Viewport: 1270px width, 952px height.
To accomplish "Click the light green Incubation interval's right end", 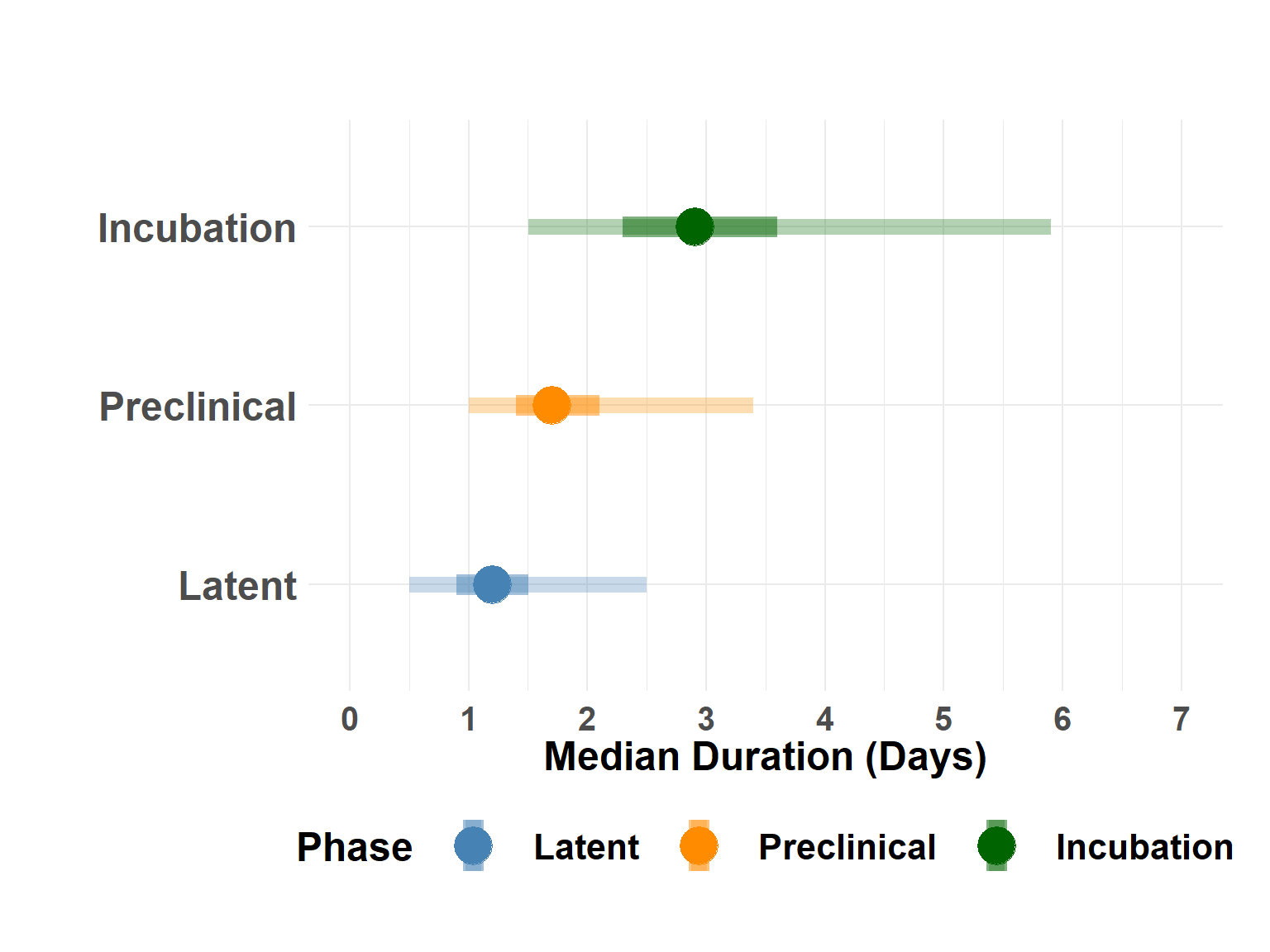I will point(1047,226).
